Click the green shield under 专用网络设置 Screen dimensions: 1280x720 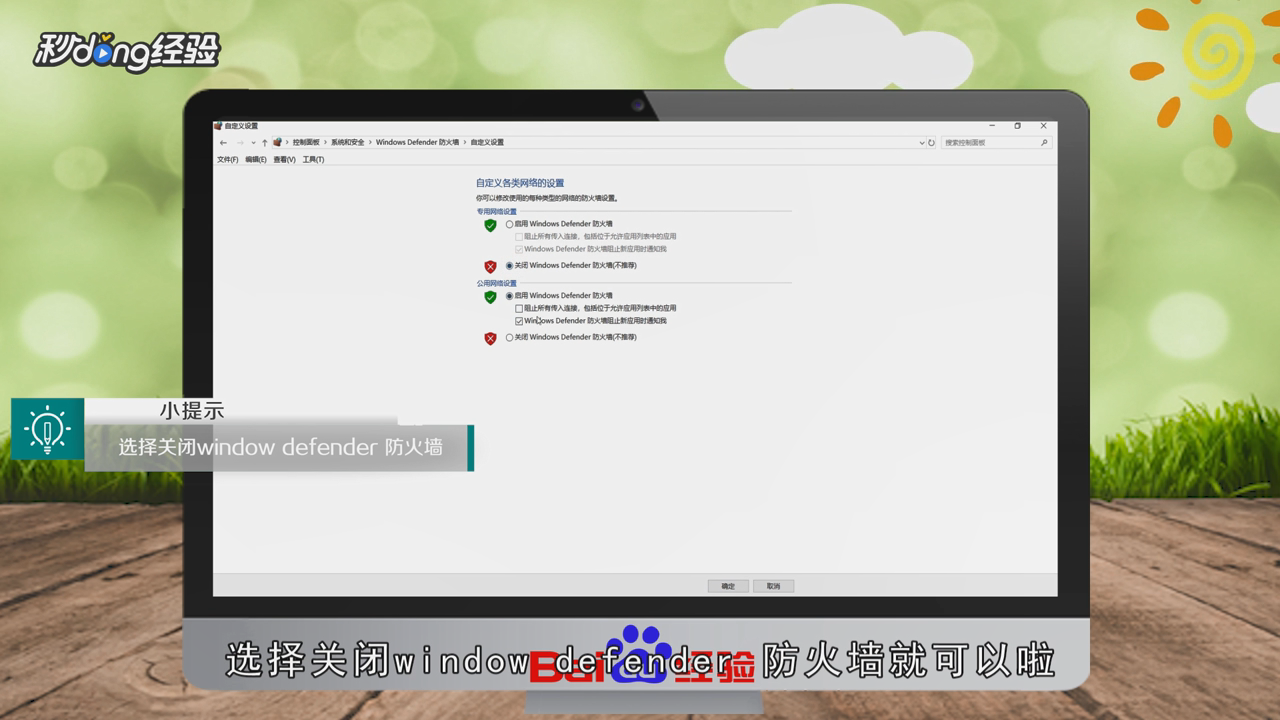490,225
